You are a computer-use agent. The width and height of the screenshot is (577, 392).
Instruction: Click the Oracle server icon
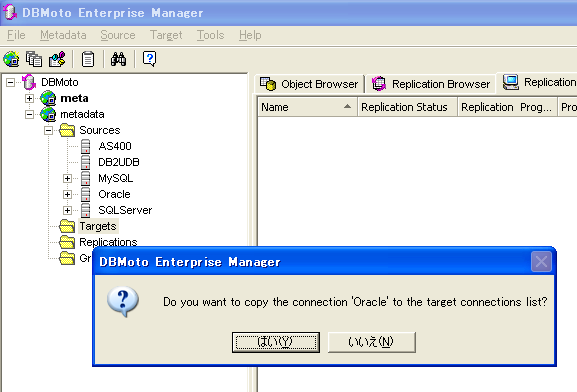pos(85,194)
